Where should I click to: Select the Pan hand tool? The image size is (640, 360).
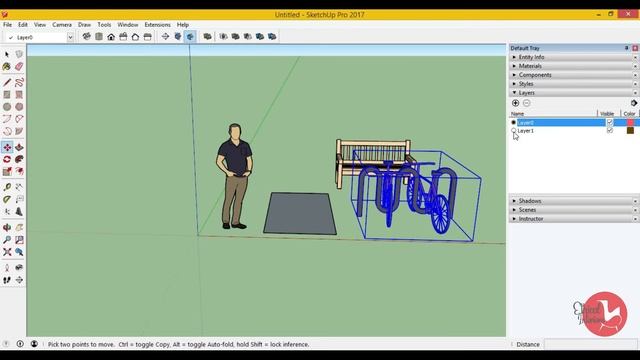click(19, 227)
